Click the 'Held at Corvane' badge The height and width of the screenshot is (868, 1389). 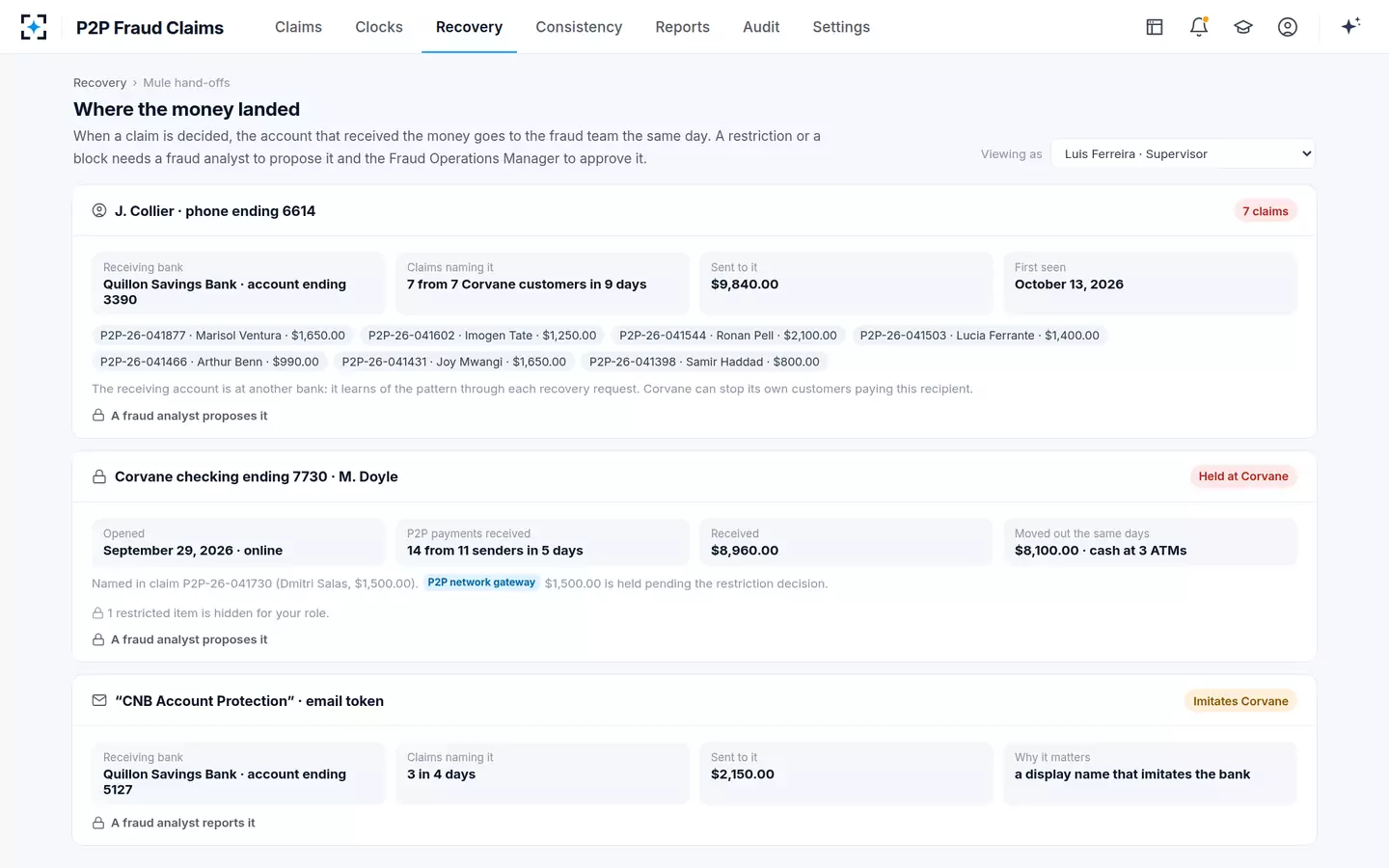pos(1243,476)
